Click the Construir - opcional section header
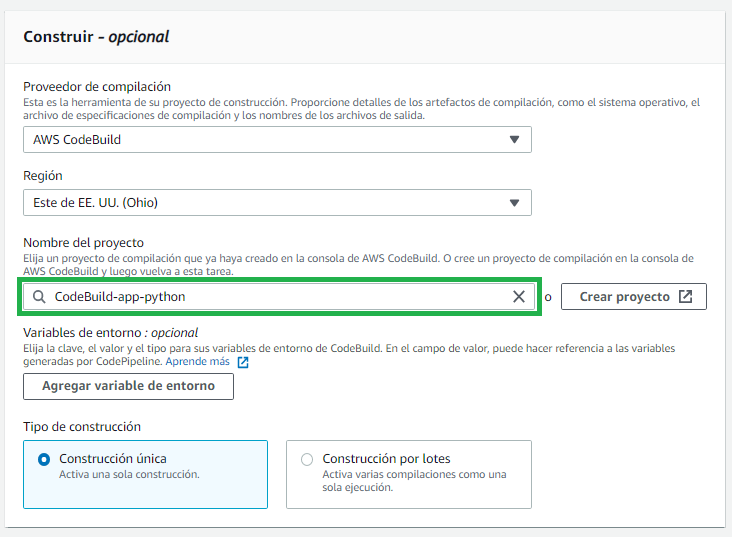Image resolution: width=732 pixels, height=537 pixels. tap(96, 37)
